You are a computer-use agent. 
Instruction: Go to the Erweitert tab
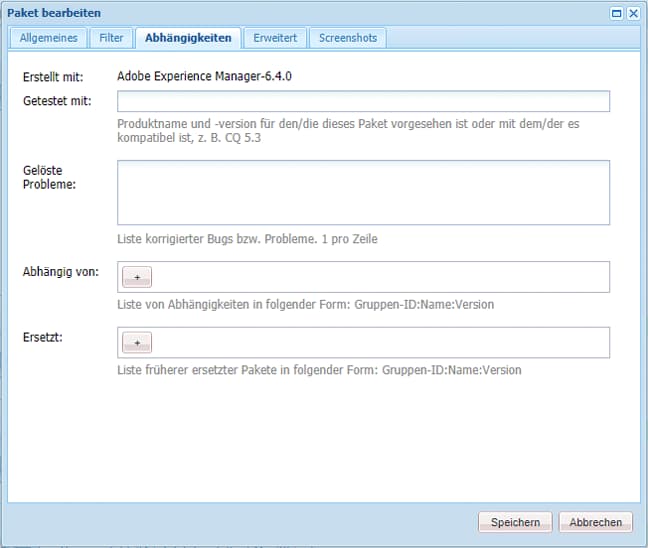(x=275, y=38)
